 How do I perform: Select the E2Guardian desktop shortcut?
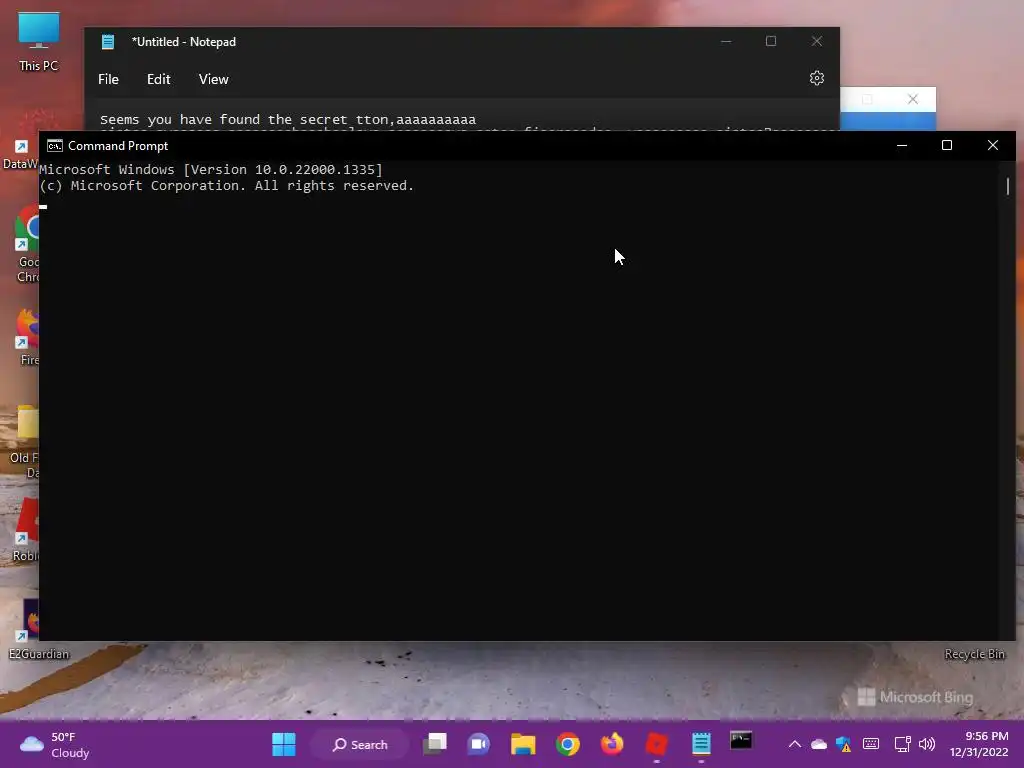38,630
